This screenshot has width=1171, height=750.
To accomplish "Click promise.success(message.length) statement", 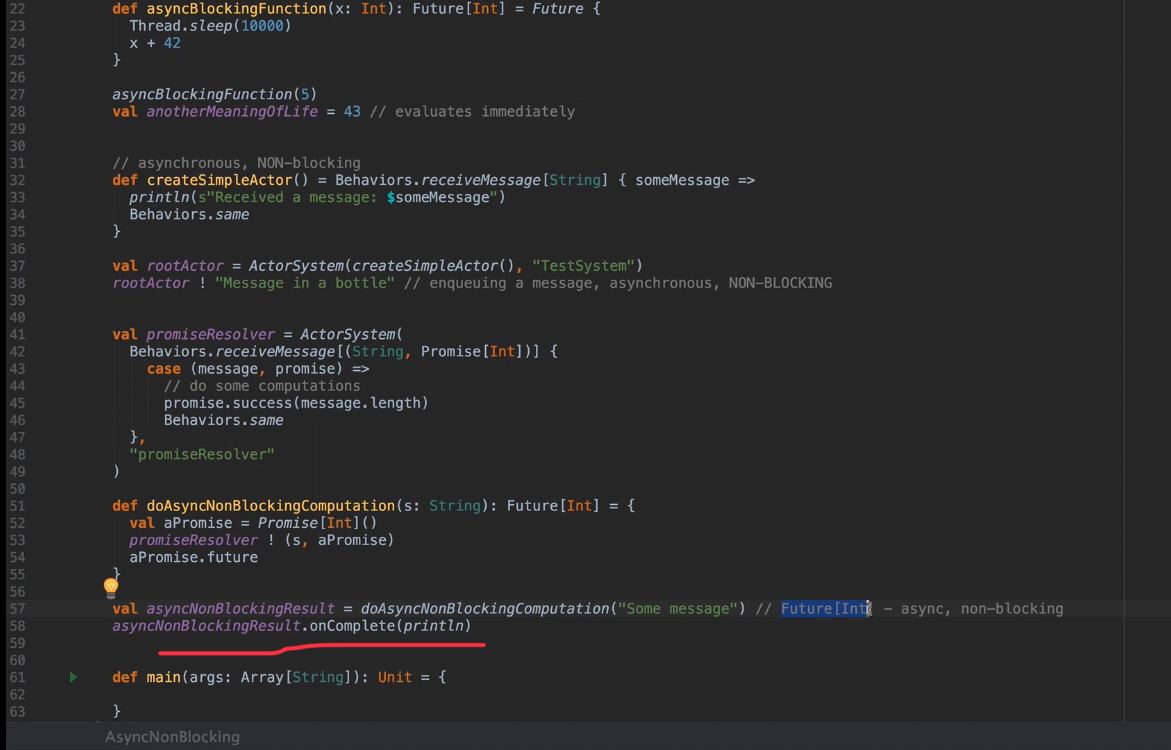I will (296, 403).
